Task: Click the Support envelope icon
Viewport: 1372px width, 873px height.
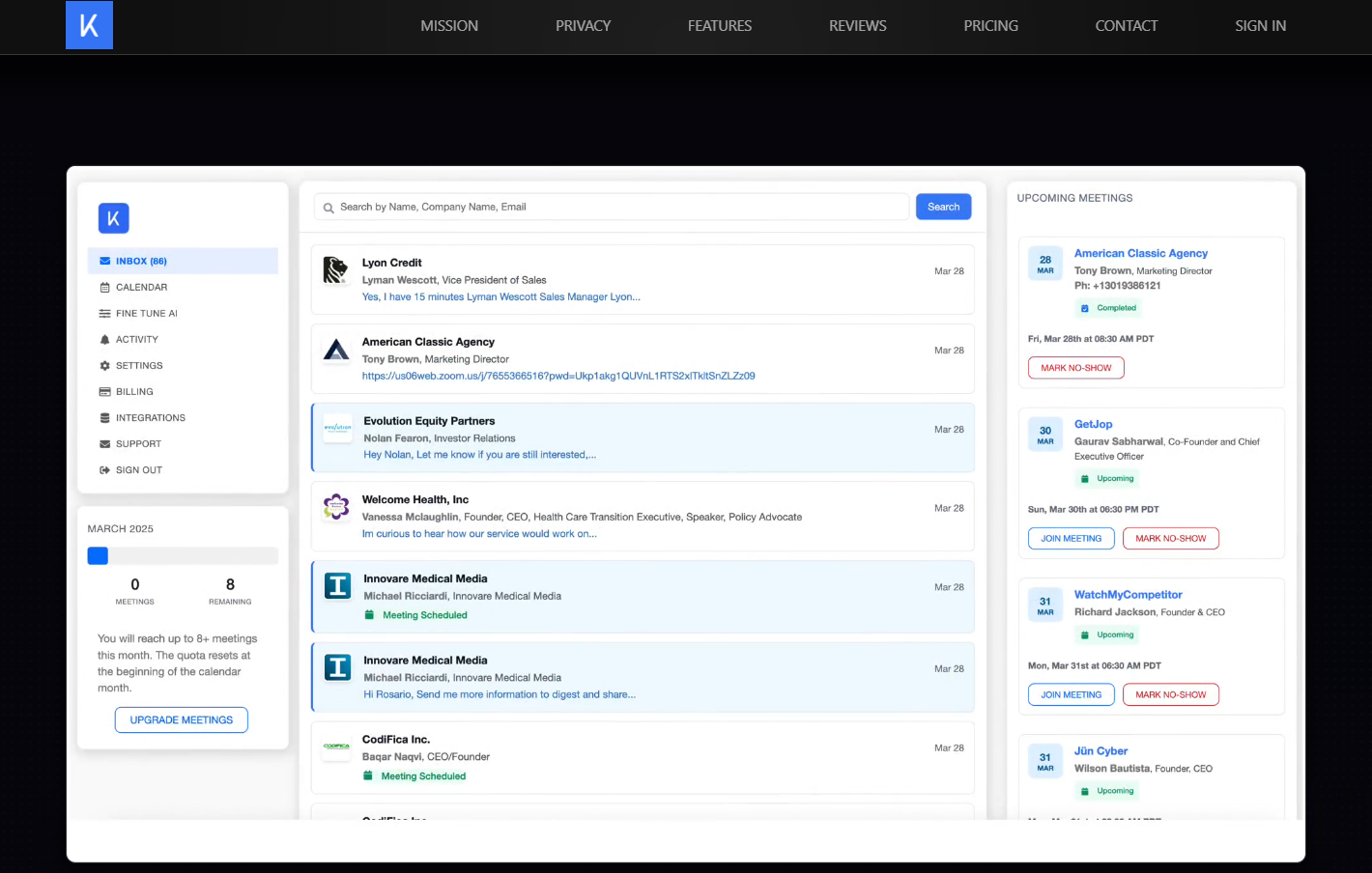Action: point(105,443)
